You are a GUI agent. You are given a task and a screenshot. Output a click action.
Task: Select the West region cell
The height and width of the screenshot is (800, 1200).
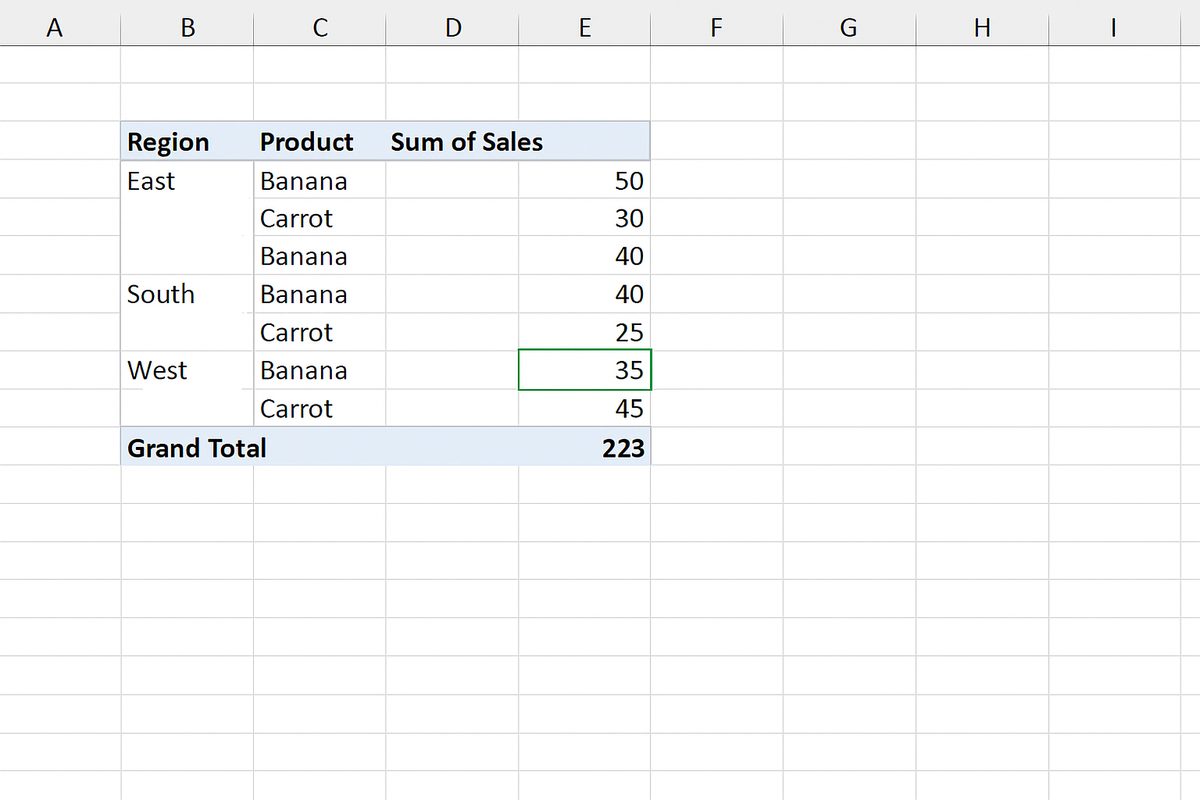click(187, 370)
